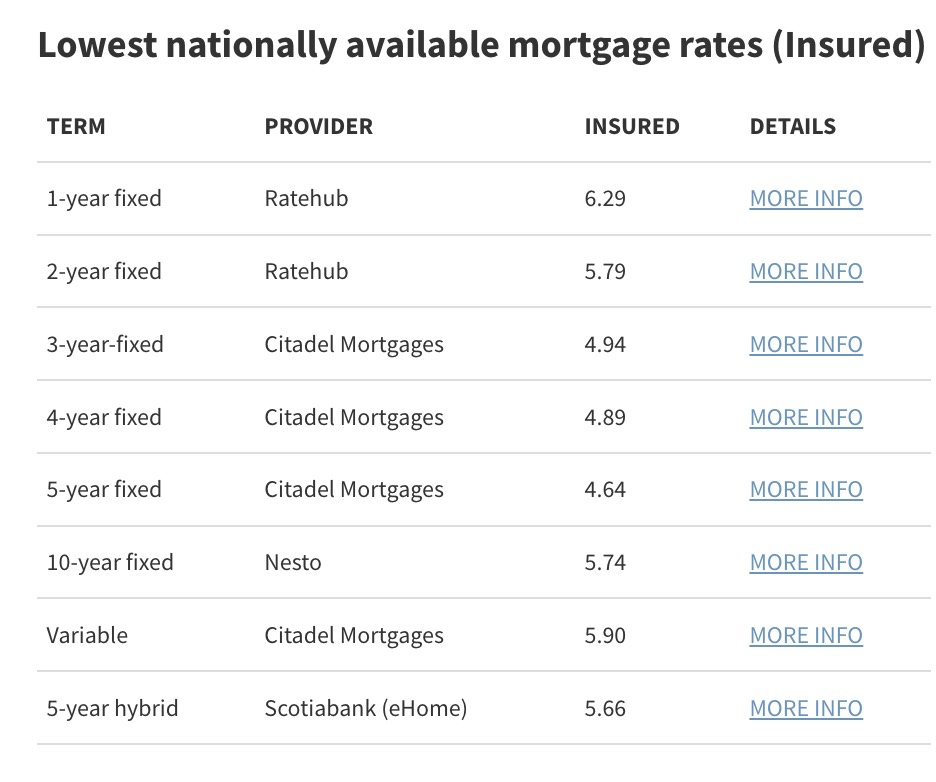Viewport: 936px width, 782px height.
Task: Click the 4.64 rate in 5-year fixed row
Action: (605, 490)
